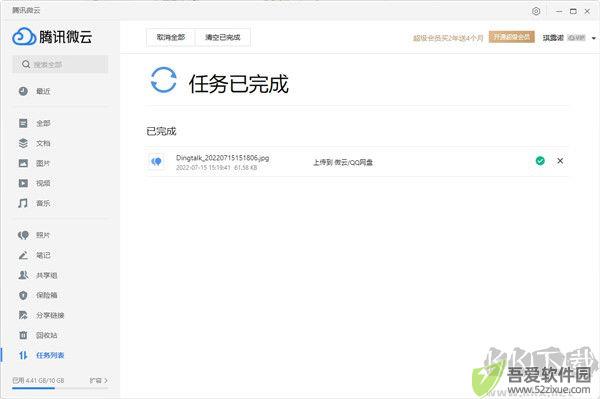
Task: Open the 保险箱 safe box shield icon
Action: pyautogui.click(x=23, y=295)
